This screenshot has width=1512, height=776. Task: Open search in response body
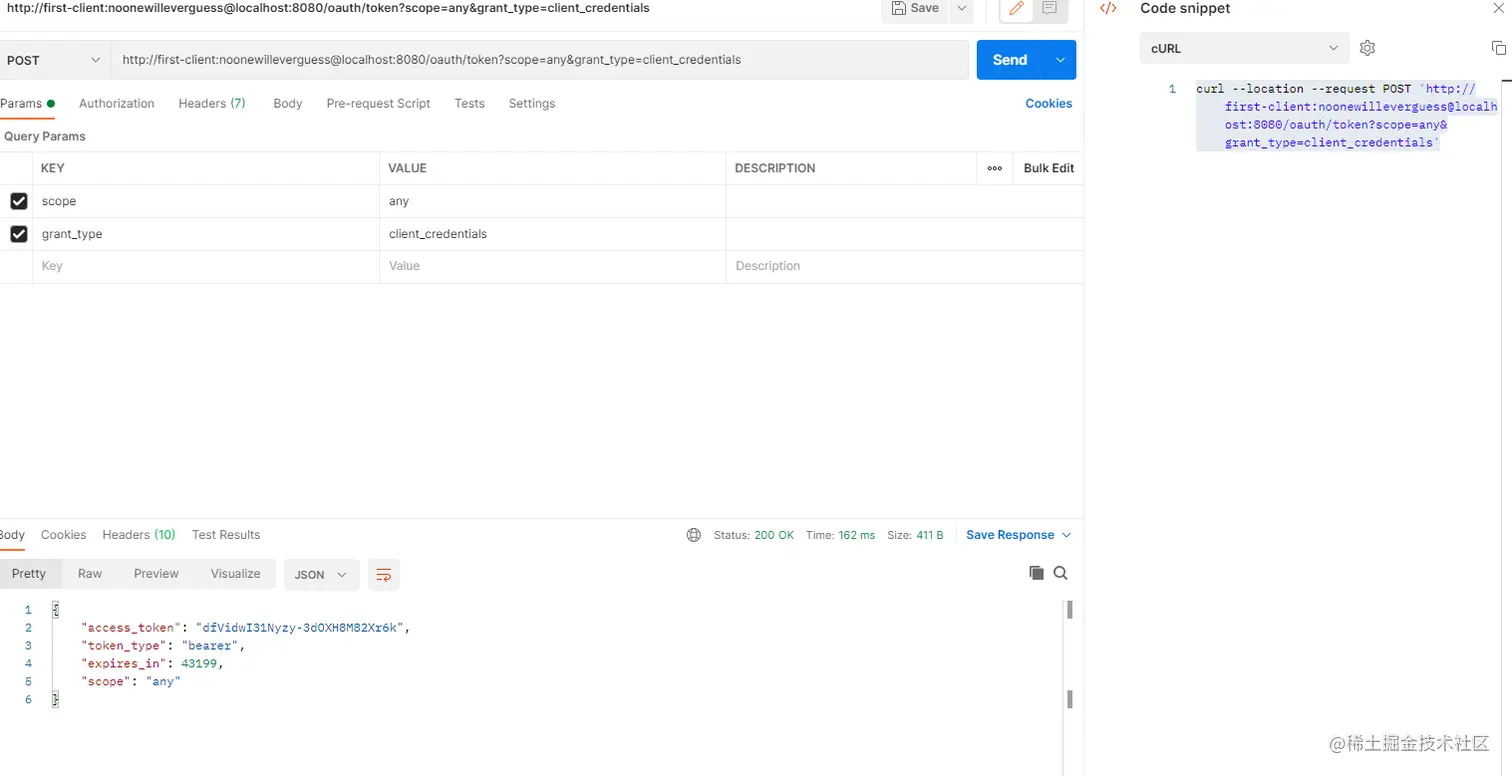click(x=1061, y=573)
